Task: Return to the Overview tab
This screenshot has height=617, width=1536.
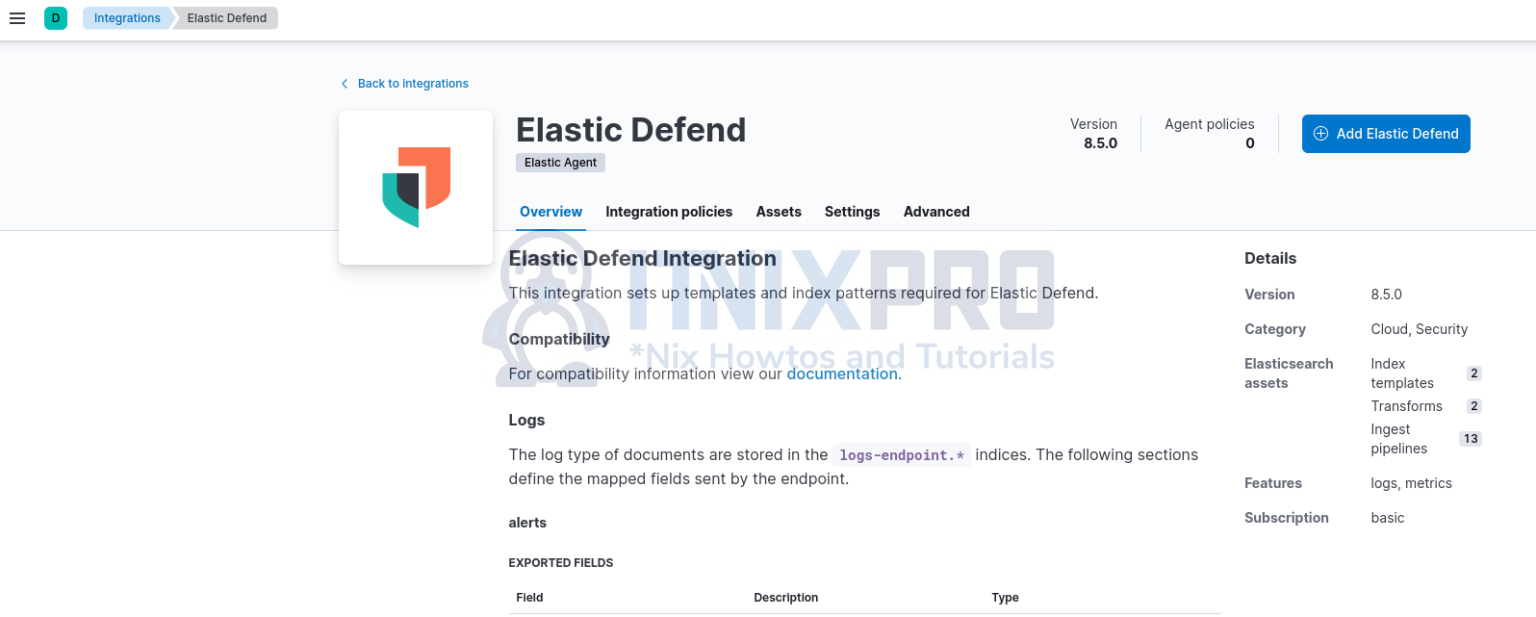Action: coord(551,211)
